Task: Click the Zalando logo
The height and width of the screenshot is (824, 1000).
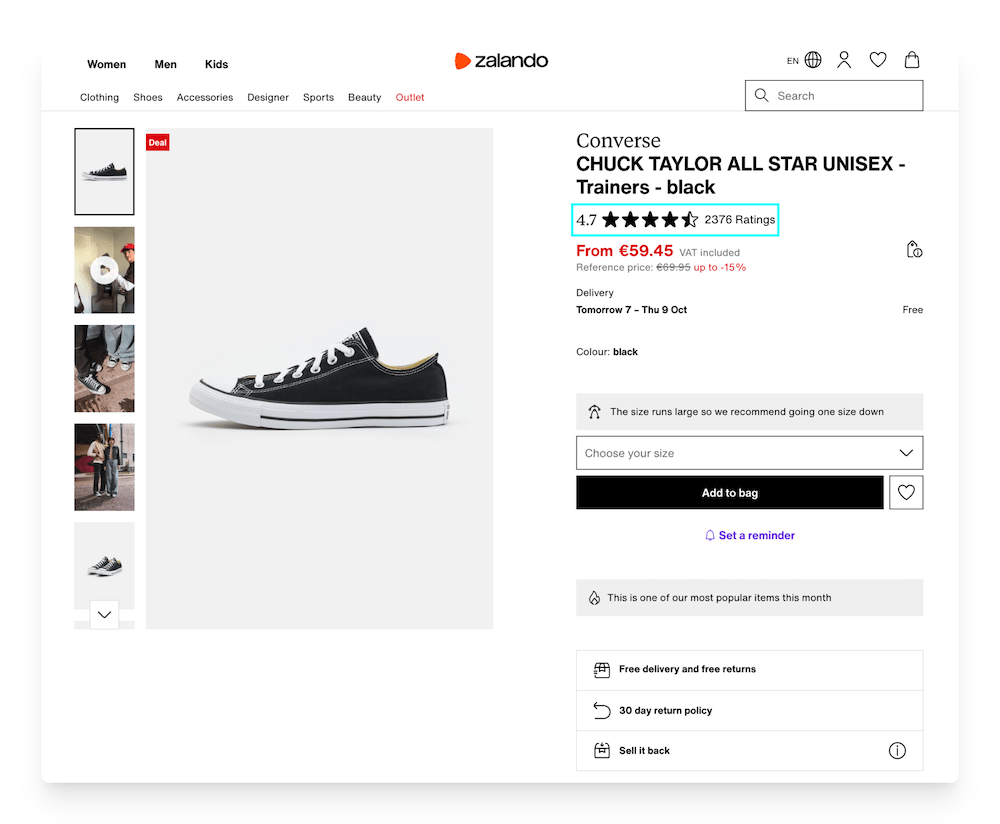Action: pos(501,61)
